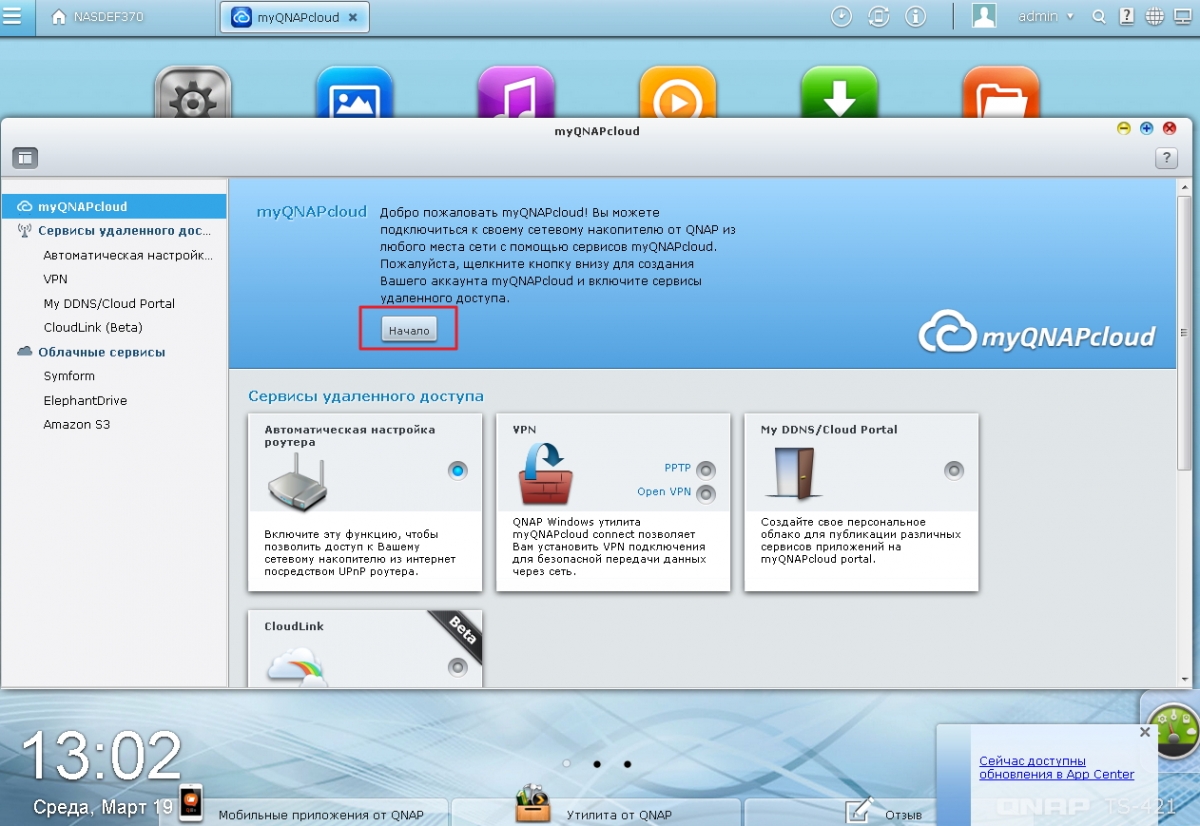Open Отзыв feedback button
1200x826 pixels.
click(x=885, y=813)
